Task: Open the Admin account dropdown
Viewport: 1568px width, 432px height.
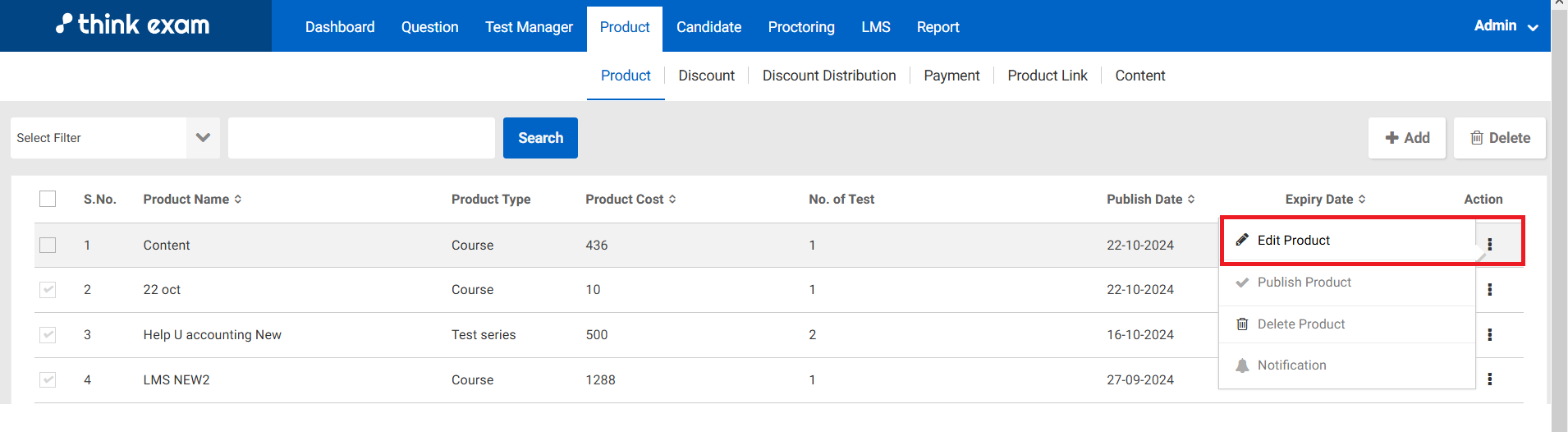Action: click(x=1505, y=26)
